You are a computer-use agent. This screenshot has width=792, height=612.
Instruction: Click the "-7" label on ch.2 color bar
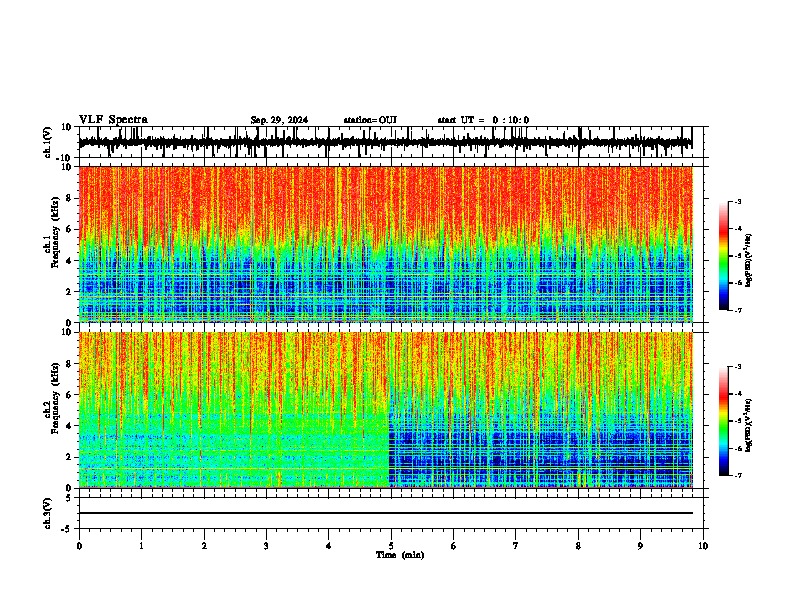pos(738,476)
